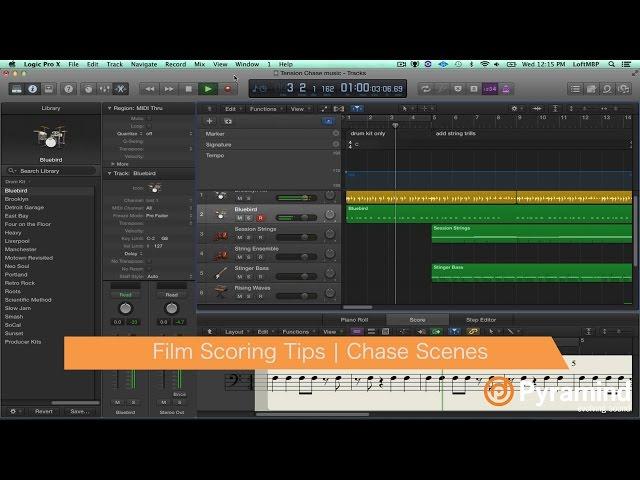Open Smart Controls knob button
The width and height of the screenshot is (640, 480).
coord(89,89)
